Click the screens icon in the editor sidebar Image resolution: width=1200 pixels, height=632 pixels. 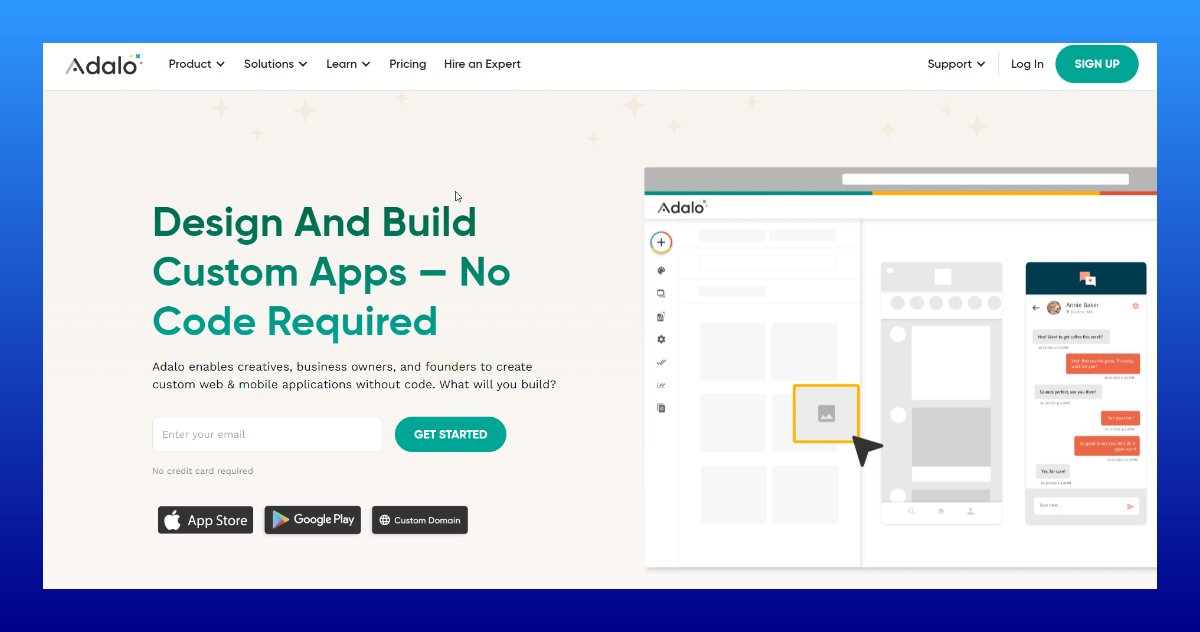pyautogui.click(x=661, y=293)
